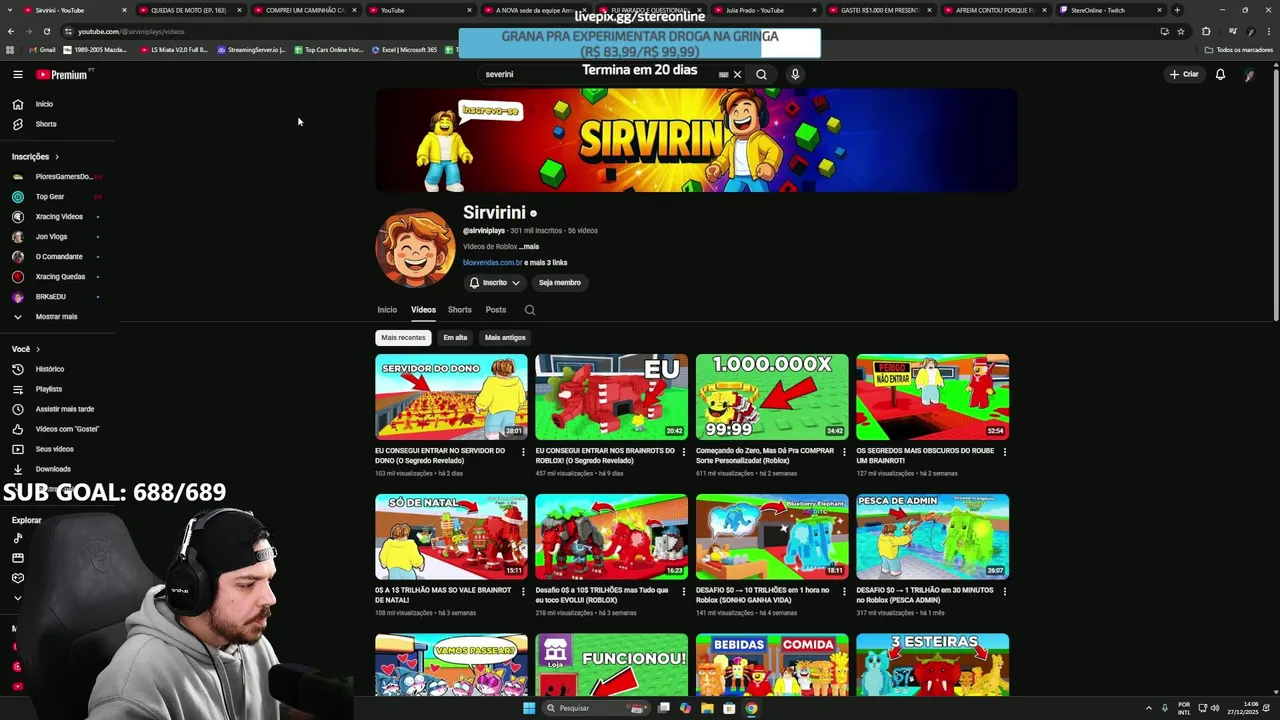Open Top Gear subscription channel
This screenshot has height=720, width=1280.
point(50,197)
